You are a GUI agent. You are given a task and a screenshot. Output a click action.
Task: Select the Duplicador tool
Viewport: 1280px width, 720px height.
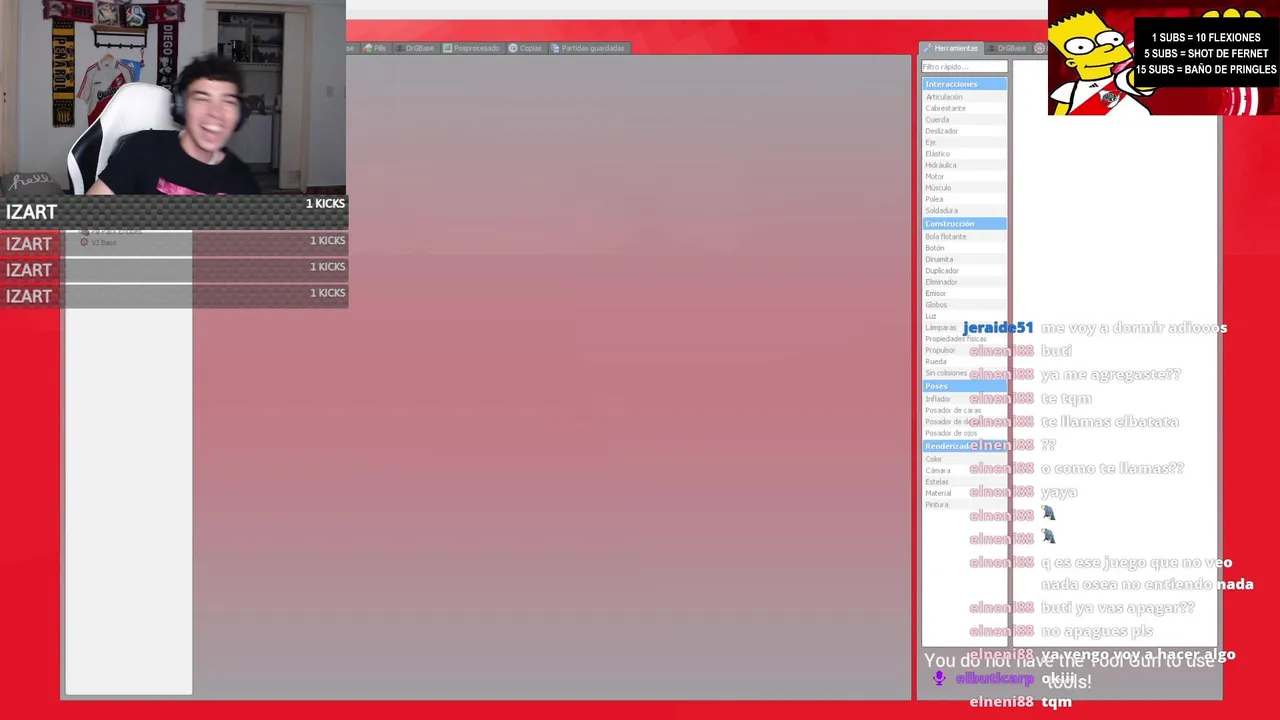[964, 271]
